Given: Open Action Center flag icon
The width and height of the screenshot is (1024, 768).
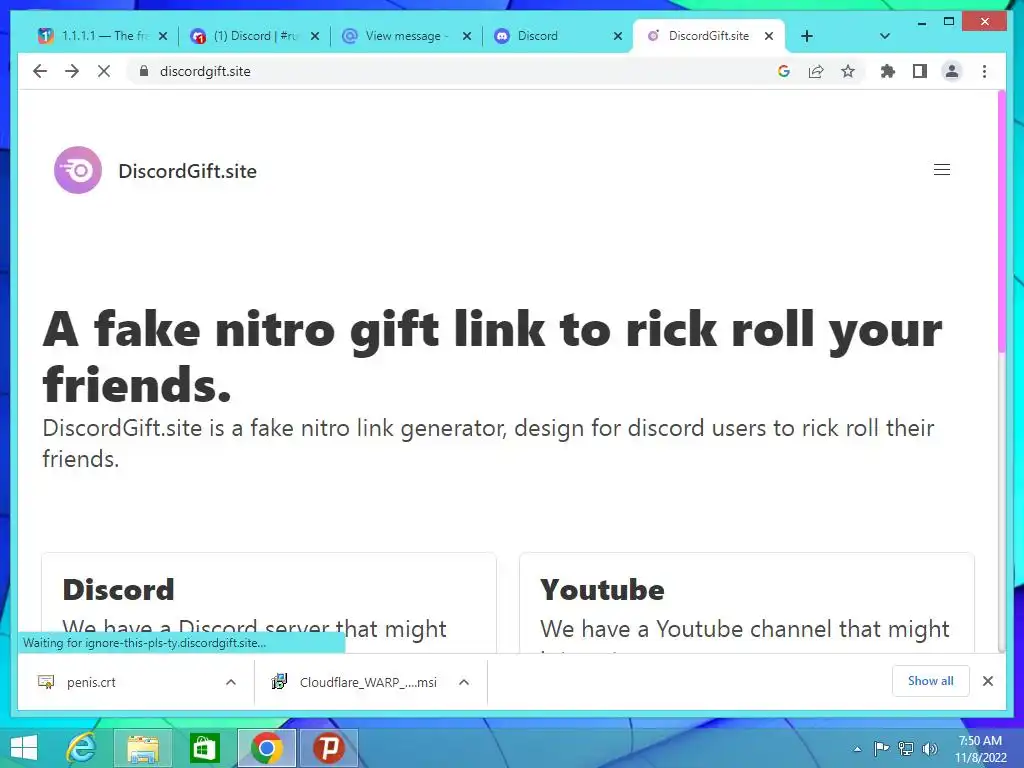Looking at the screenshot, I should pyautogui.click(x=881, y=748).
